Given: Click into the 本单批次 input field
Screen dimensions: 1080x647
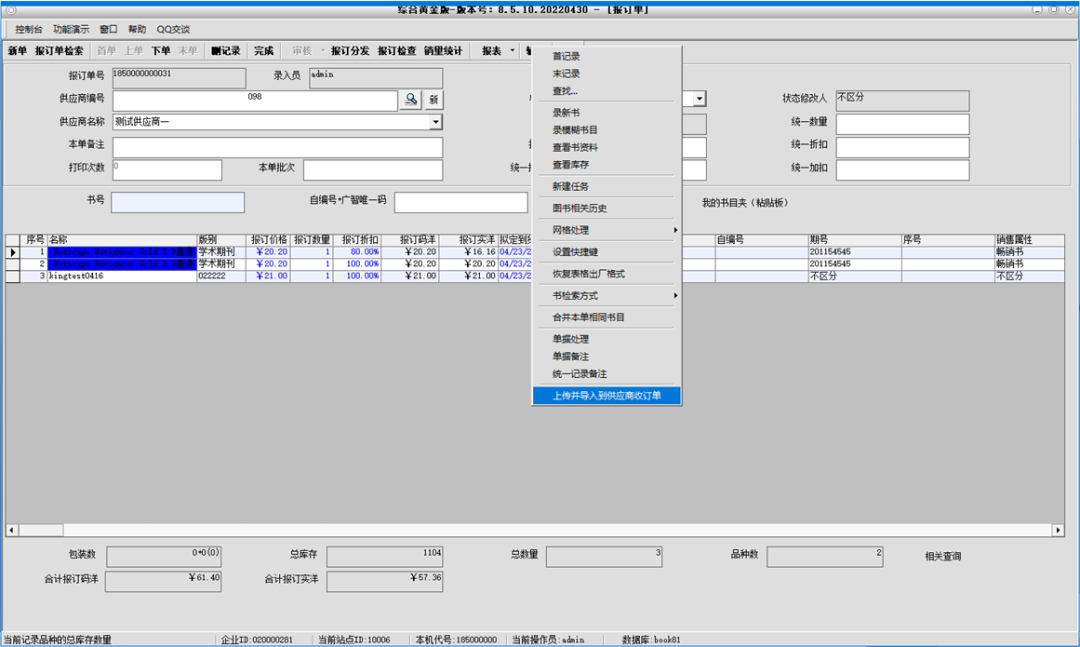Looking at the screenshot, I should point(373,170).
